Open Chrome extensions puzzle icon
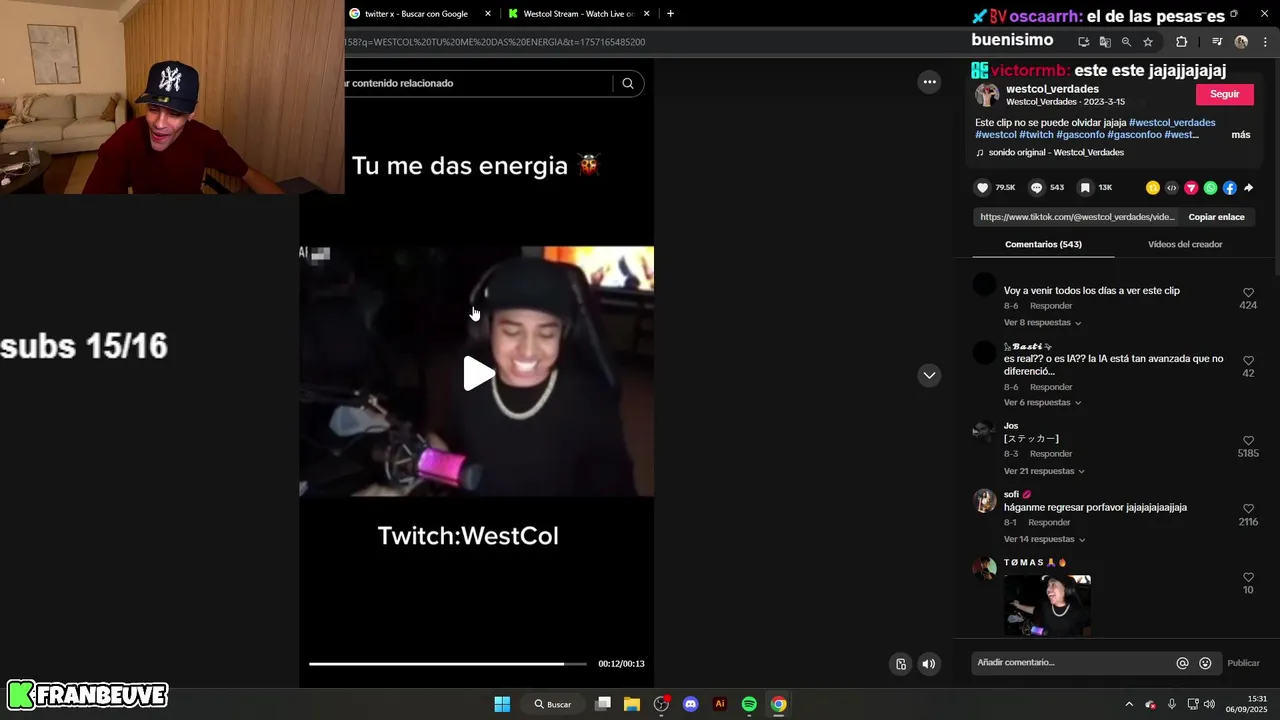1280x720 pixels. pyautogui.click(x=1182, y=42)
